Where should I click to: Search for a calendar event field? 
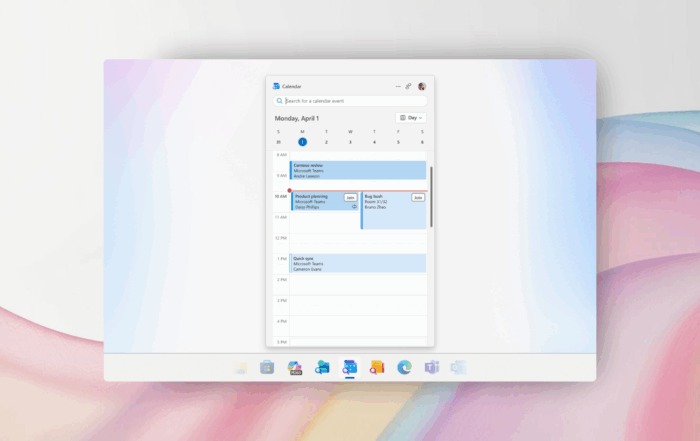pos(350,101)
